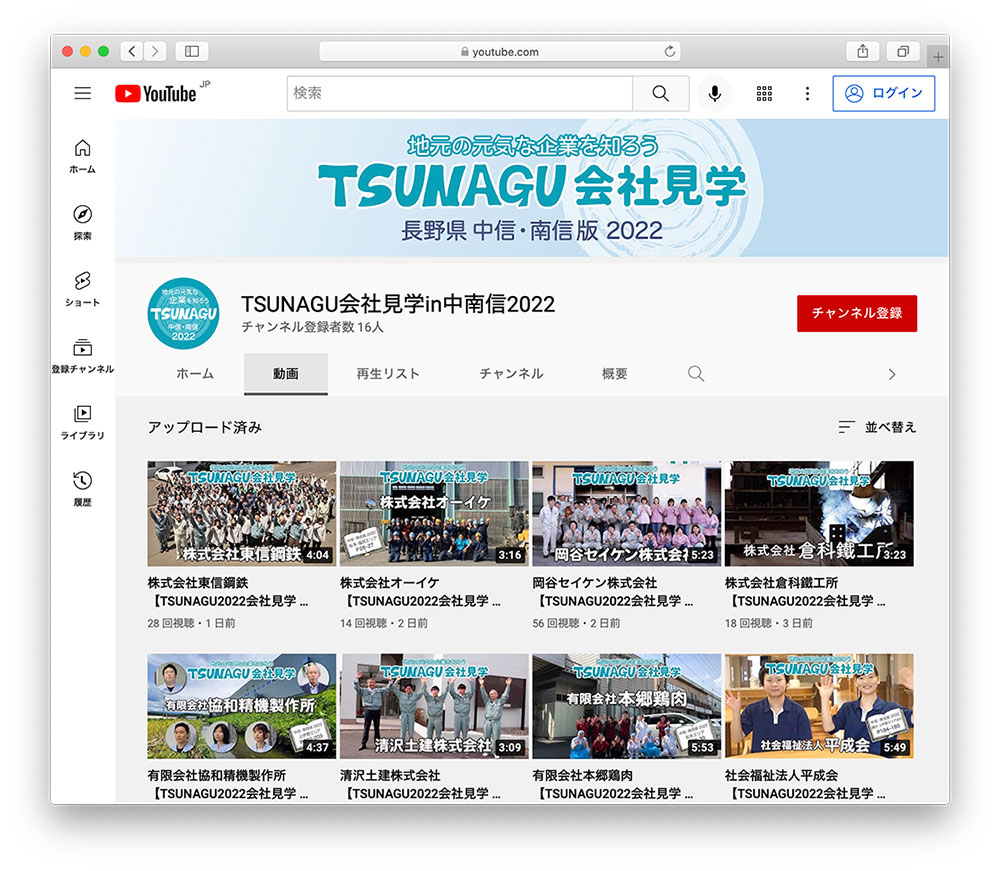The height and width of the screenshot is (871, 1000).
Task: Open ショート shorts in the sidebar
Action: coord(82,289)
